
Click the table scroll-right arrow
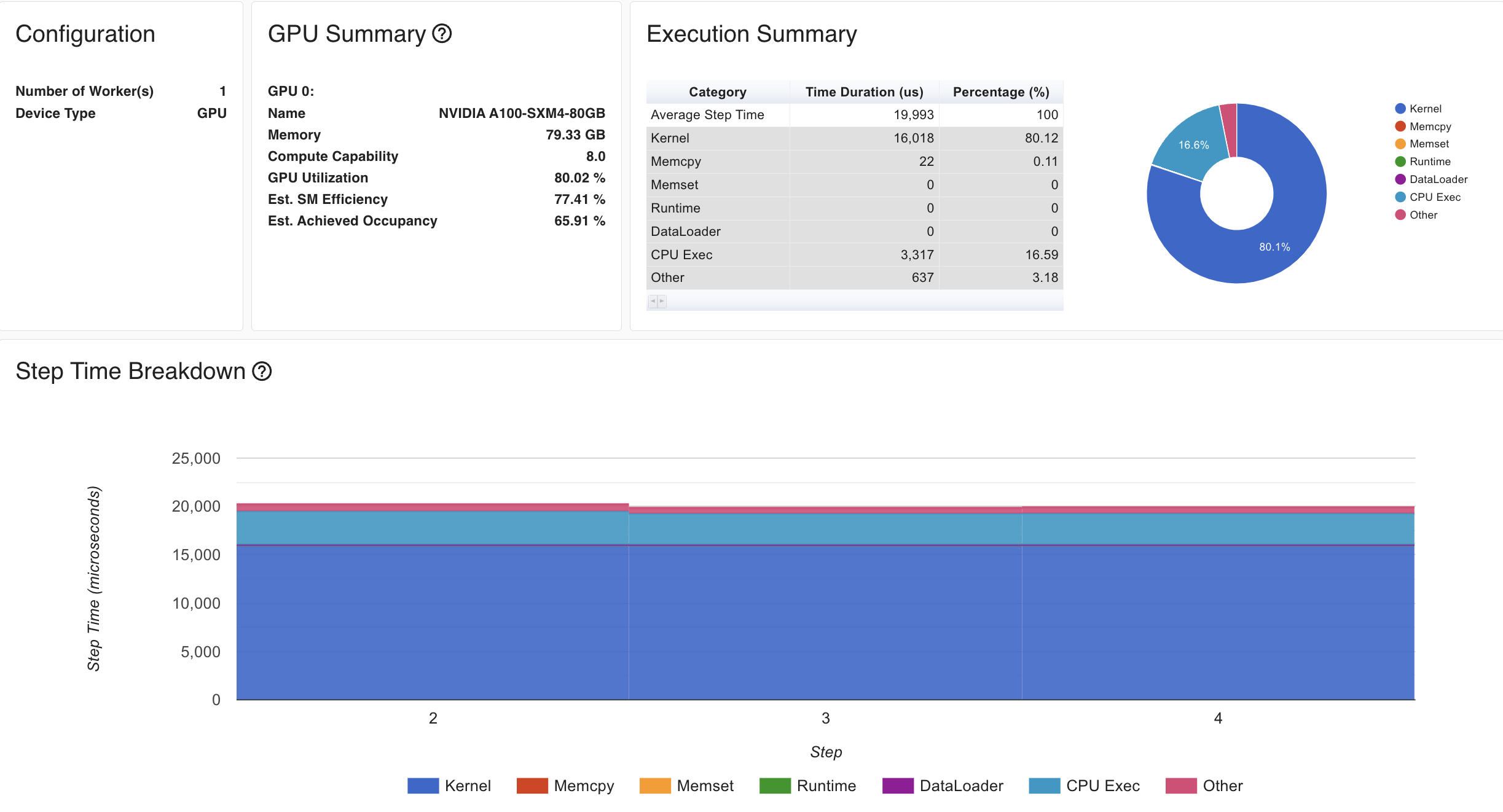coord(662,301)
